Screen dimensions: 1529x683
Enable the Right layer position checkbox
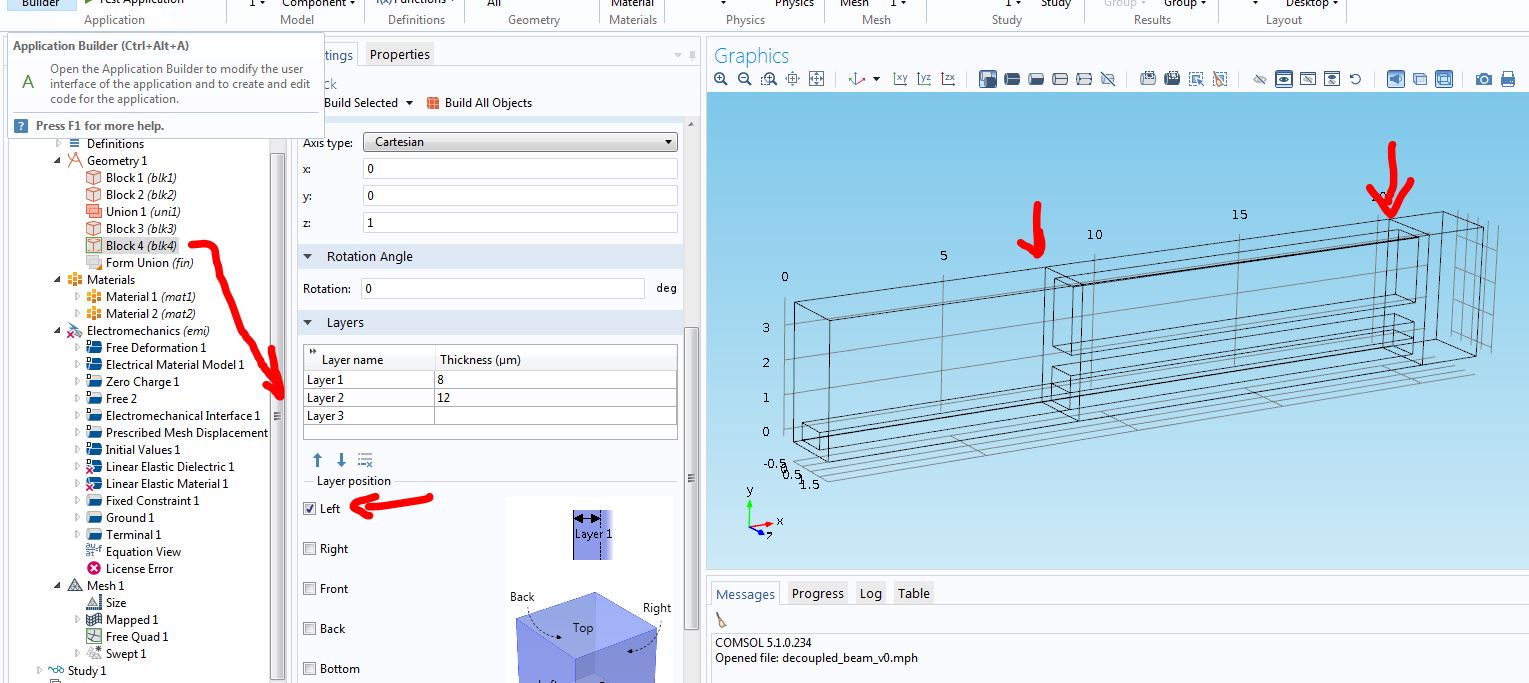310,549
